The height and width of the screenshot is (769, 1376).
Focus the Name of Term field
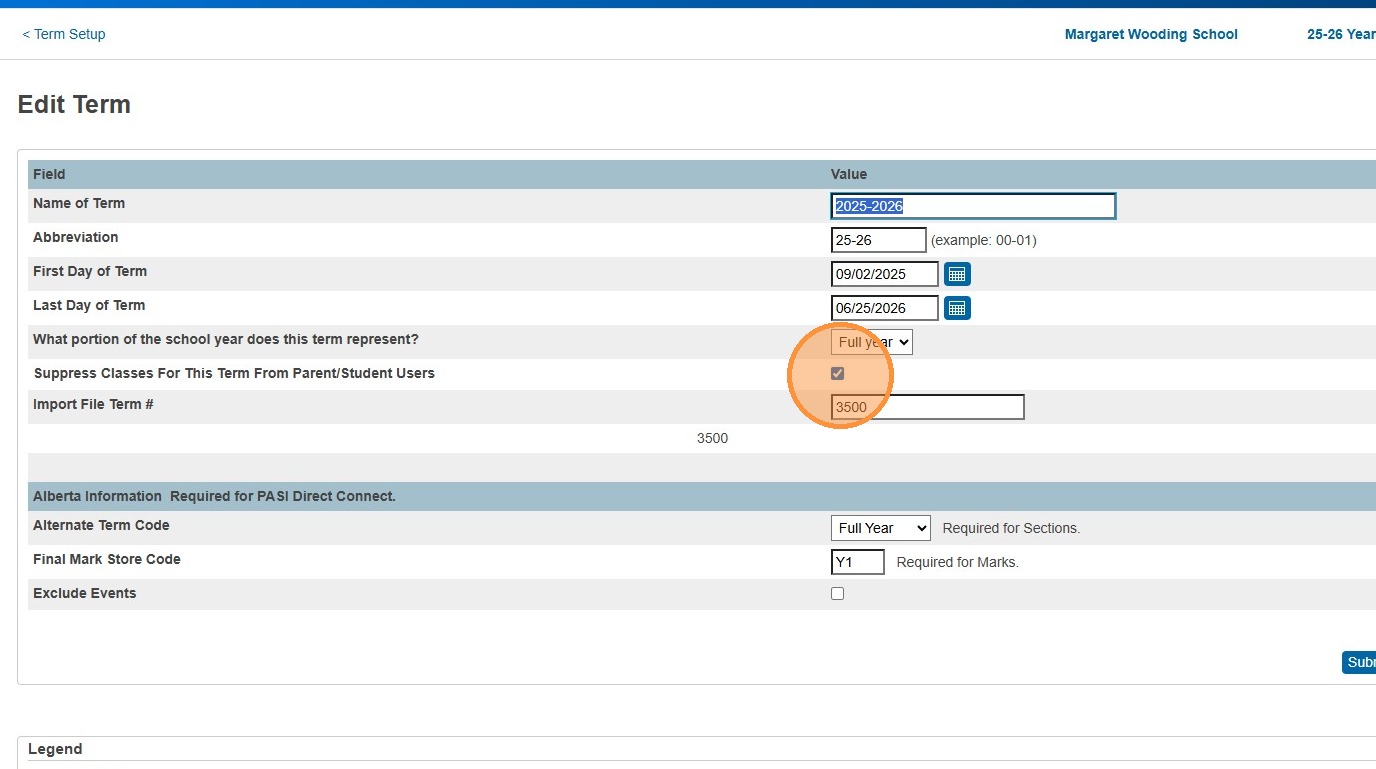973,206
